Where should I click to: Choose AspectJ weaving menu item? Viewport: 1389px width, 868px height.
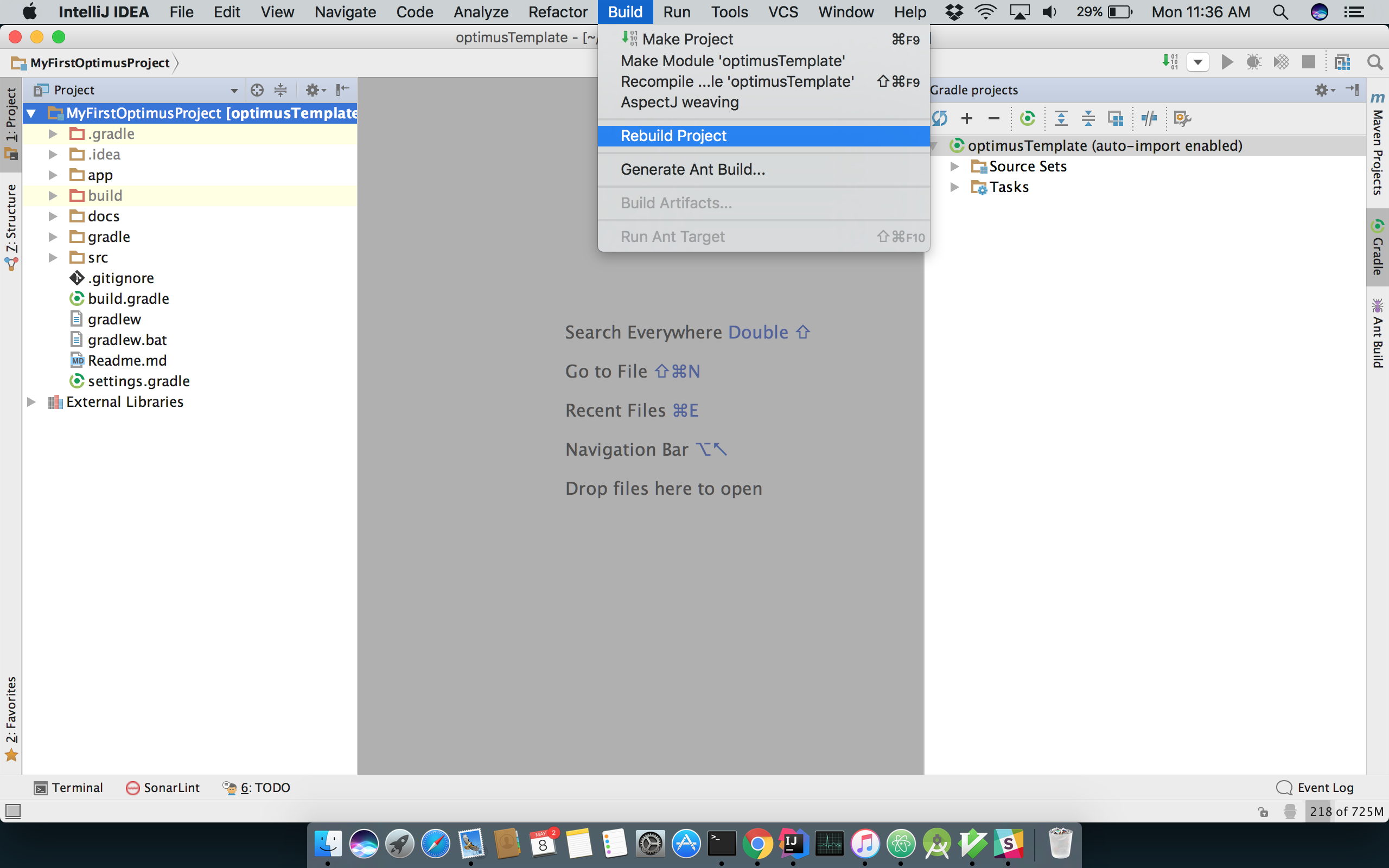click(763, 102)
